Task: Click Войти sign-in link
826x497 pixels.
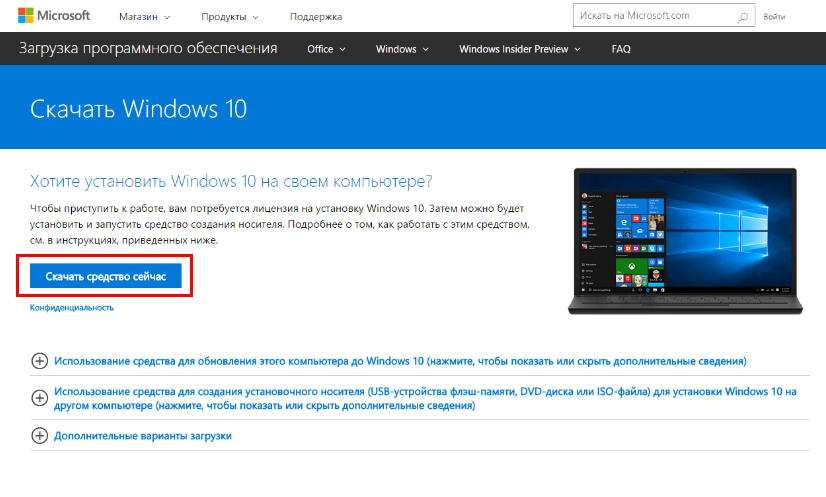Action: click(x=774, y=17)
